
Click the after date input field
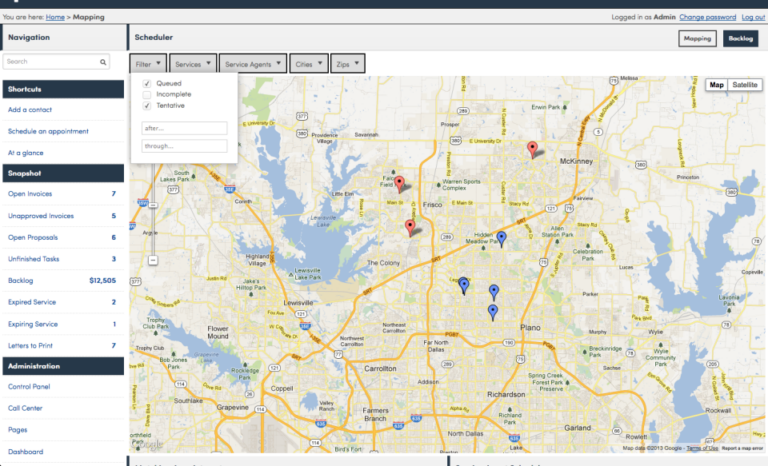pyautogui.click(x=184, y=128)
